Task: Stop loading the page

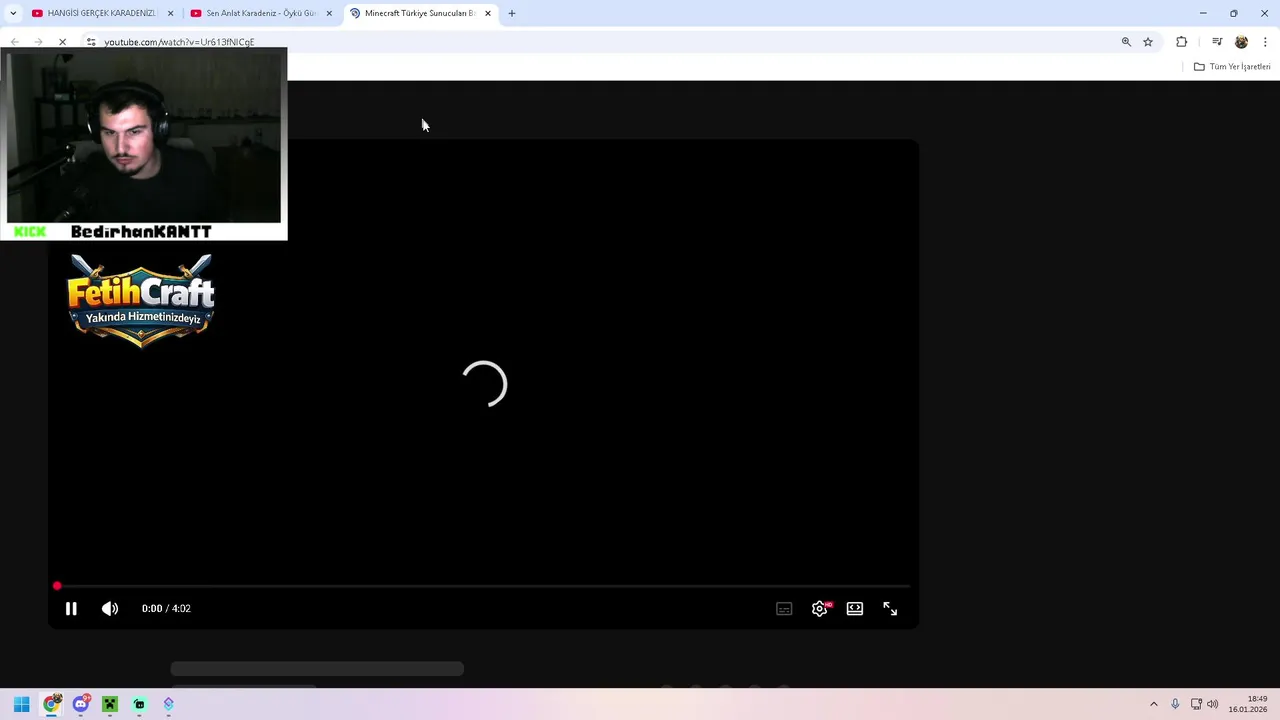Action: click(62, 42)
